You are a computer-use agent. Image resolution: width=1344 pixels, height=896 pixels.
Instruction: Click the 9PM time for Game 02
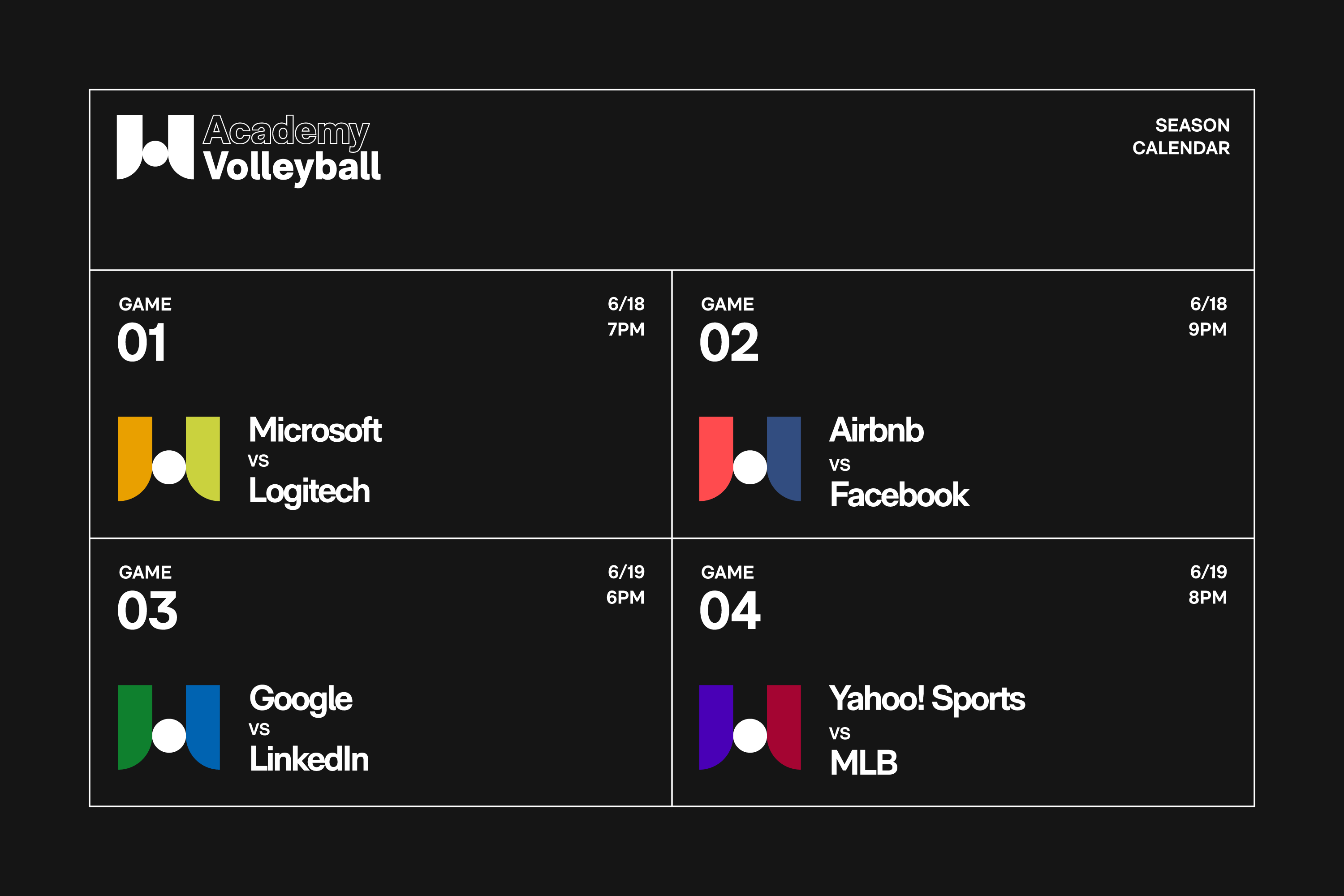(x=1207, y=330)
